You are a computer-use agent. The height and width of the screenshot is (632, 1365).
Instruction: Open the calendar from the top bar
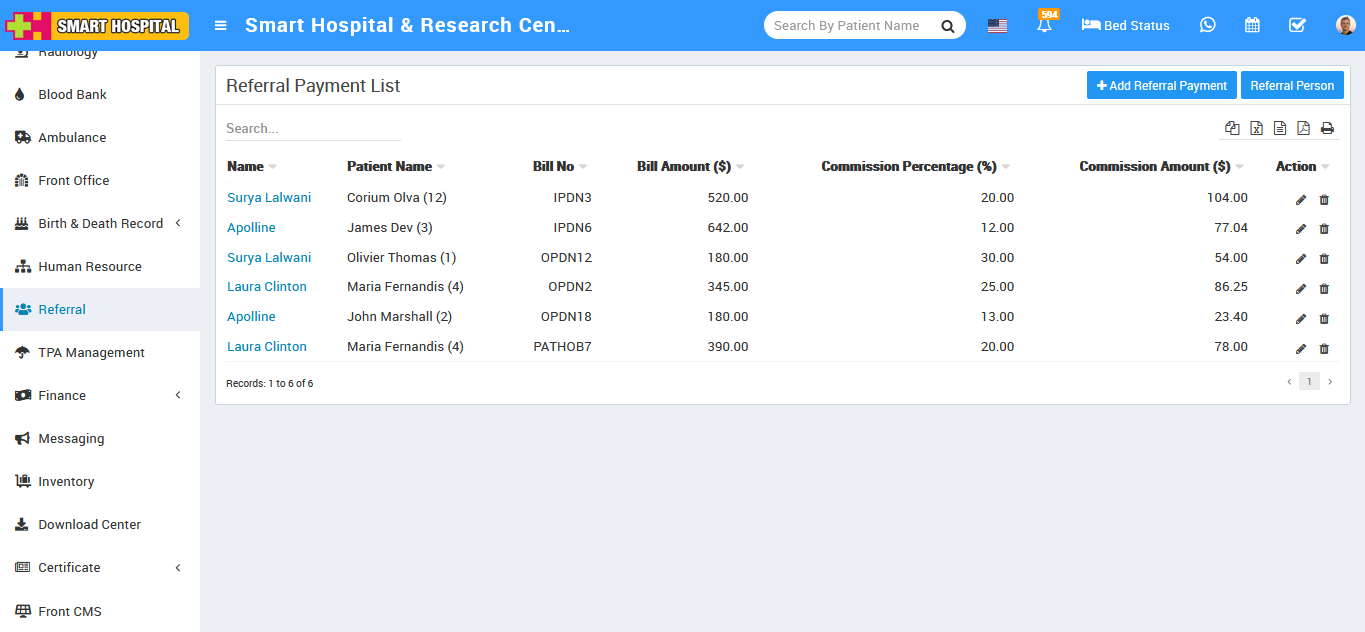tap(1252, 24)
